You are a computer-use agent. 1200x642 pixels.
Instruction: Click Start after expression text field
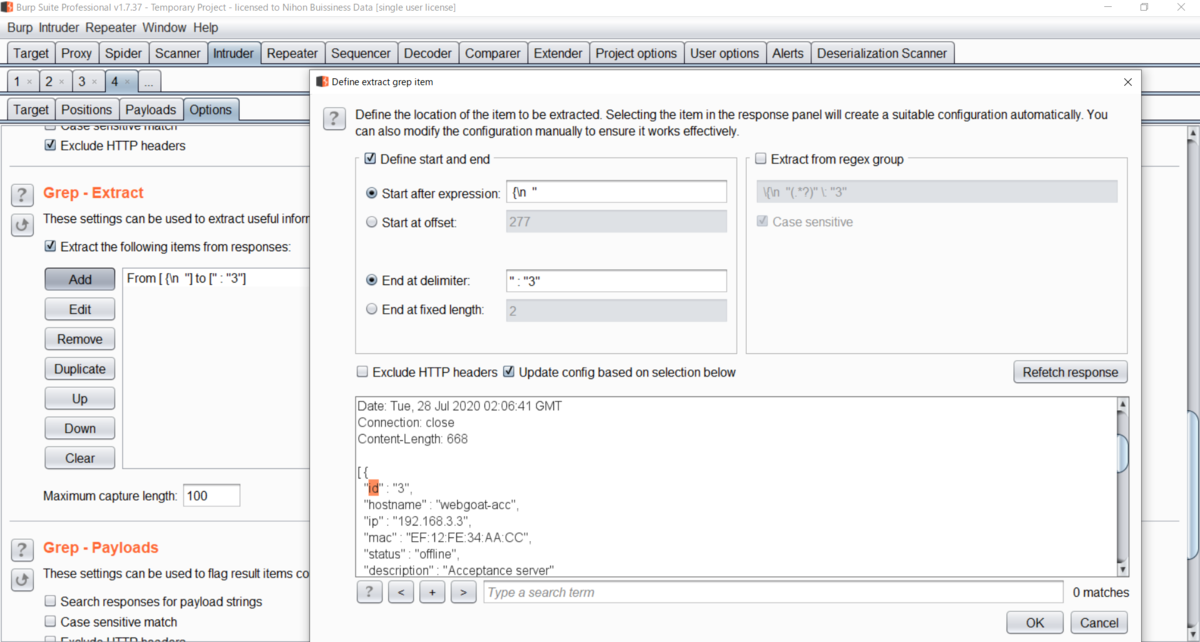point(616,193)
